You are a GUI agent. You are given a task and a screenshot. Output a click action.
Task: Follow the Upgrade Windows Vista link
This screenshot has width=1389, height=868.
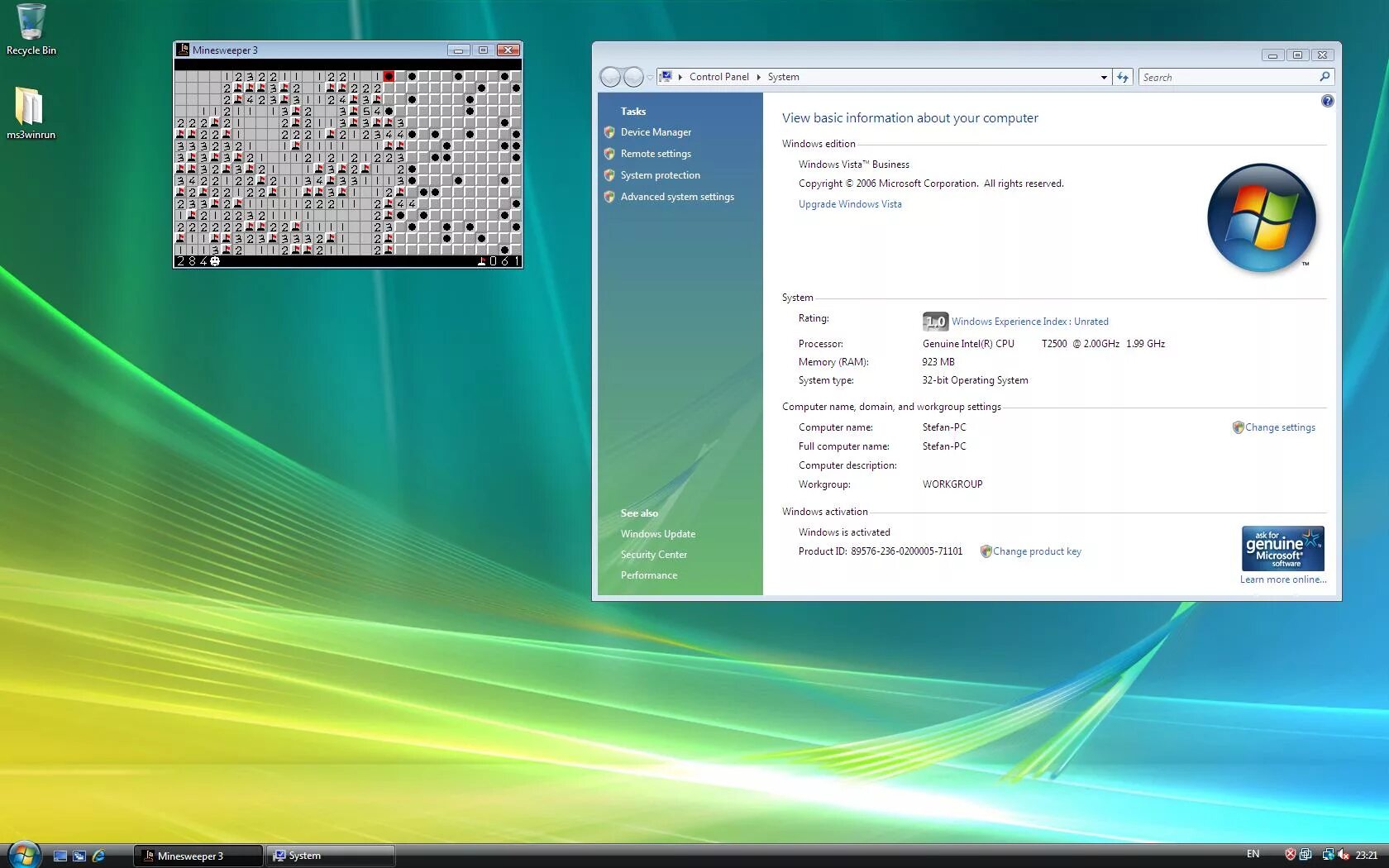(x=850, y=204)
